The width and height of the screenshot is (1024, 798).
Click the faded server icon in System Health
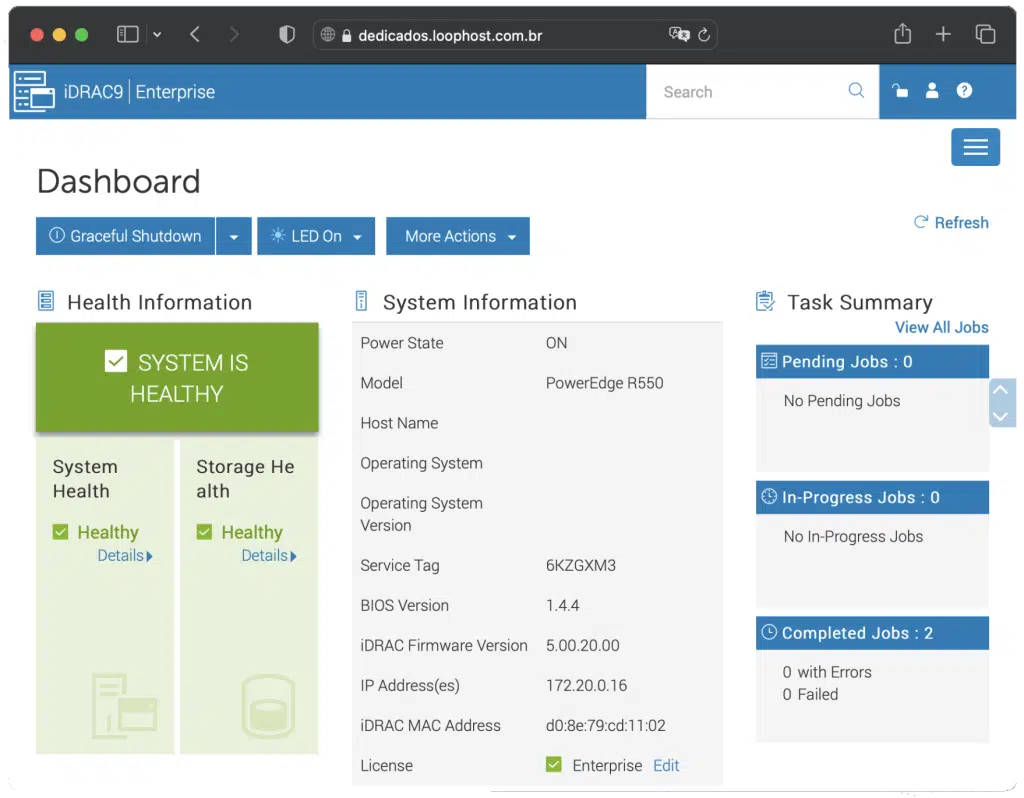[124, 706]
